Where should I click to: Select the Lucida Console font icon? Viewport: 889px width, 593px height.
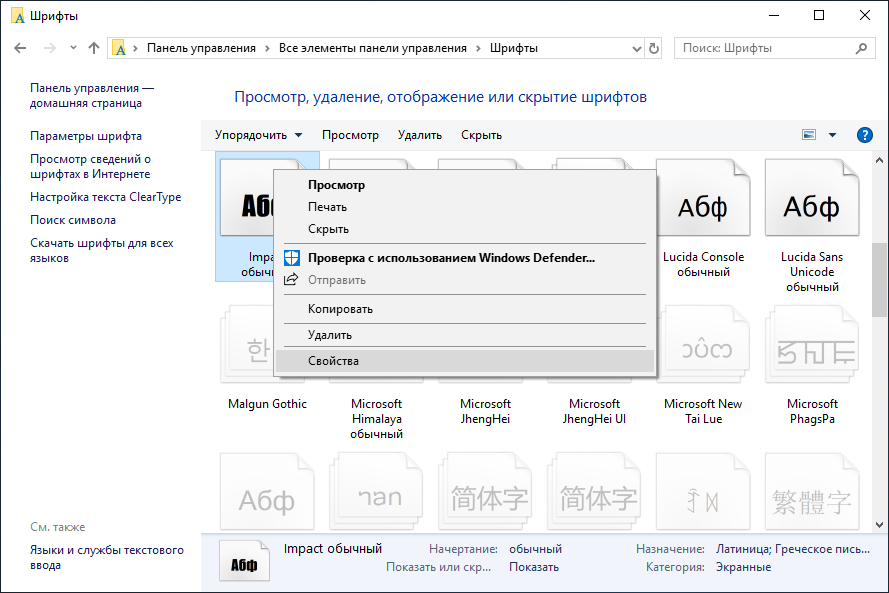703,197
